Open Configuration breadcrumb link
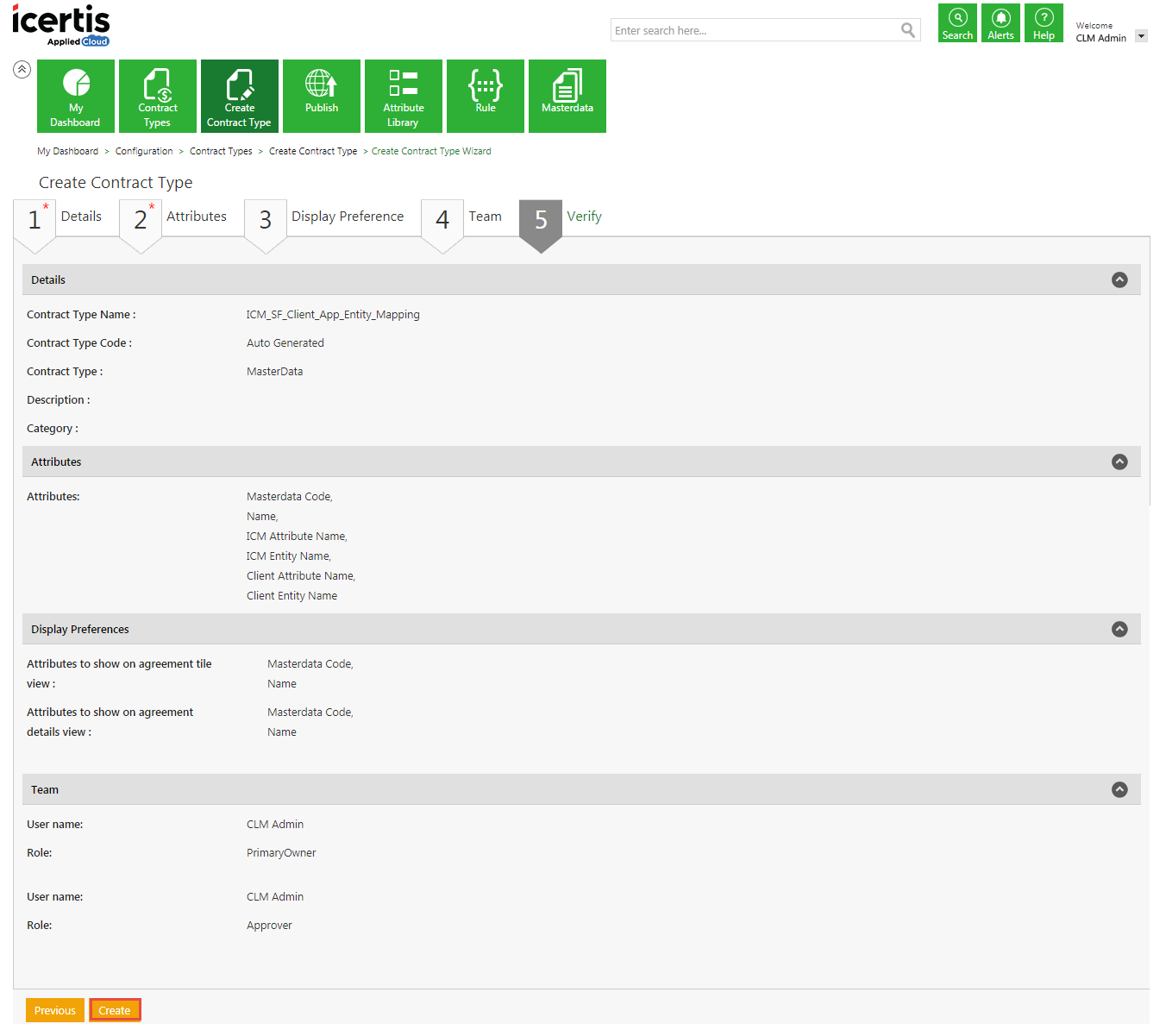Viewport: 1166px width, 1036px height. [144, 151]
